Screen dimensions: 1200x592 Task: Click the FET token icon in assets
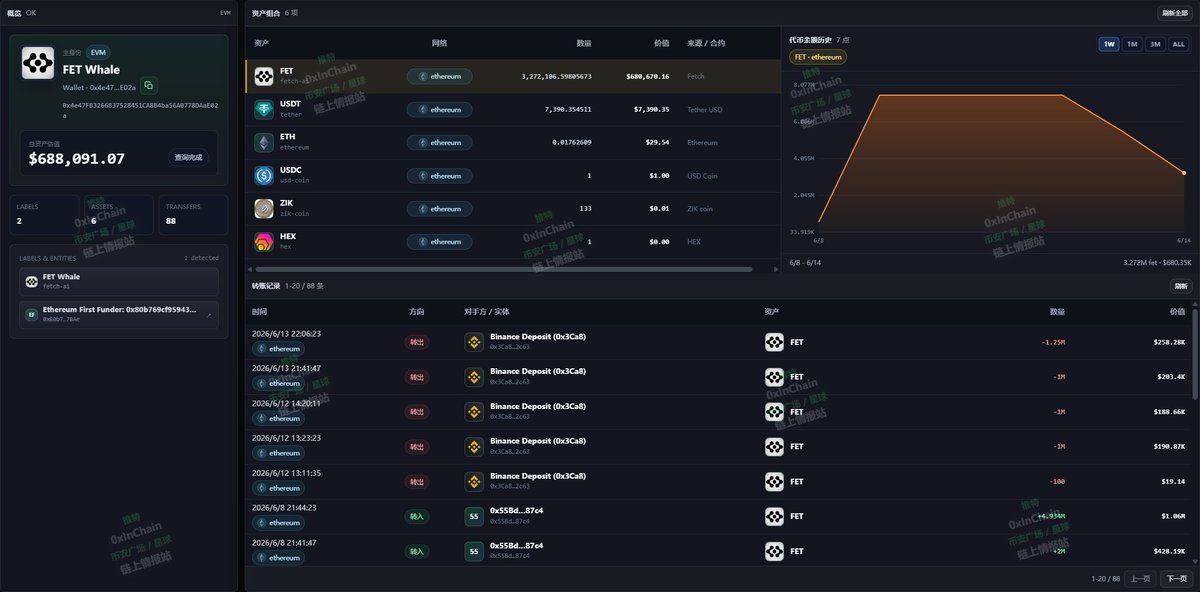click(x=264, y=76)
